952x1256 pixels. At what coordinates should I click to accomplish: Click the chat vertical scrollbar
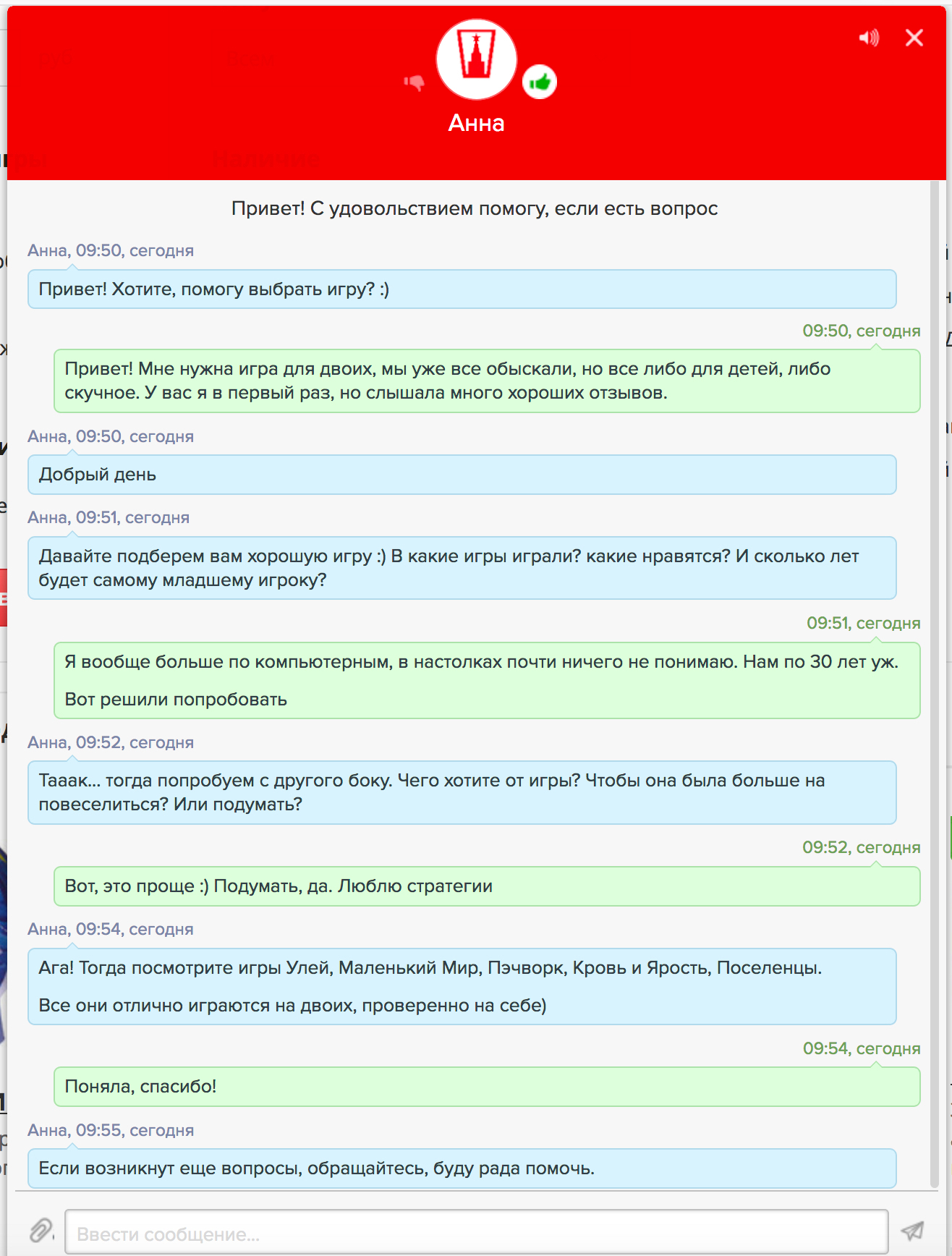(934, 683)
